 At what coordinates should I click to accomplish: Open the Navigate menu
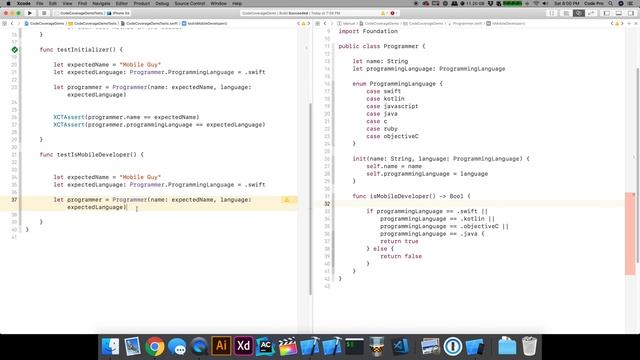pyautogui.click(x=101, y=3)
